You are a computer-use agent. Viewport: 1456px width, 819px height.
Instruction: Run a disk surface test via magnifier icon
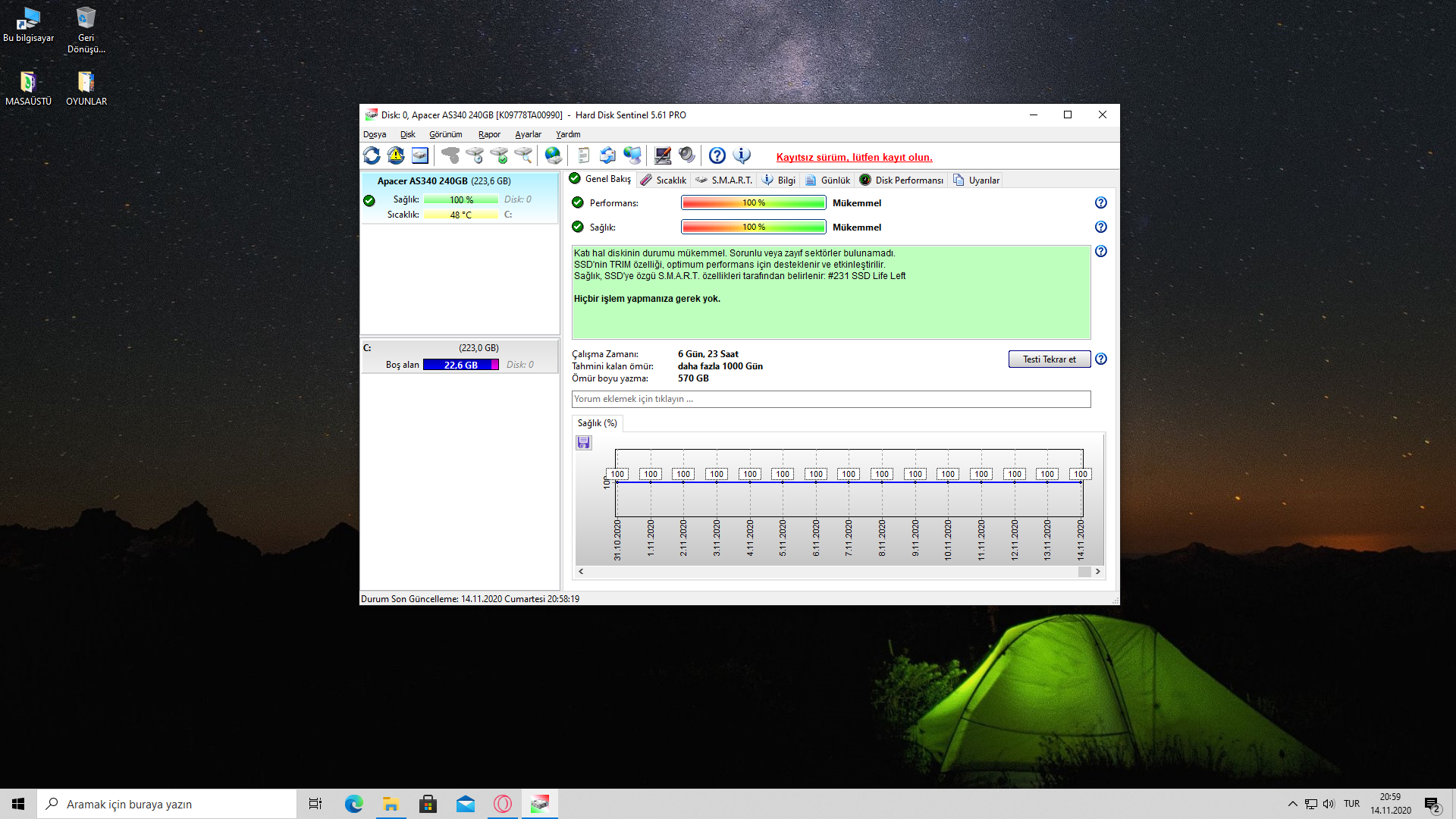click(522, 155)
